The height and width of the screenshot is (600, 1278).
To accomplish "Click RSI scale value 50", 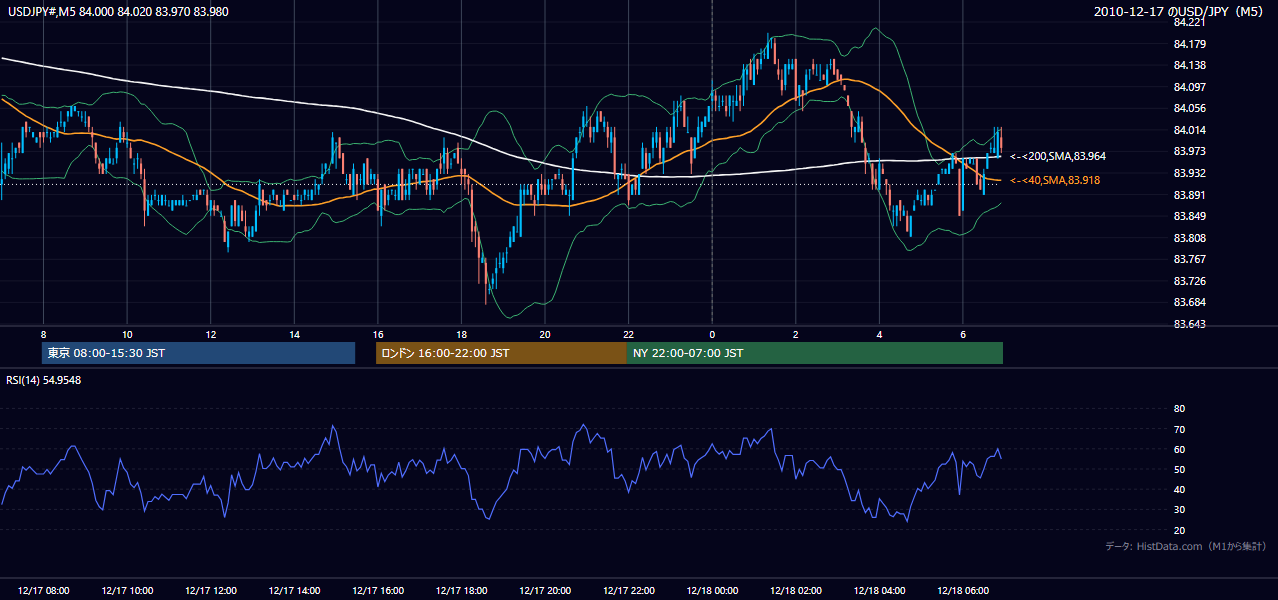I will coord(1179,469).
